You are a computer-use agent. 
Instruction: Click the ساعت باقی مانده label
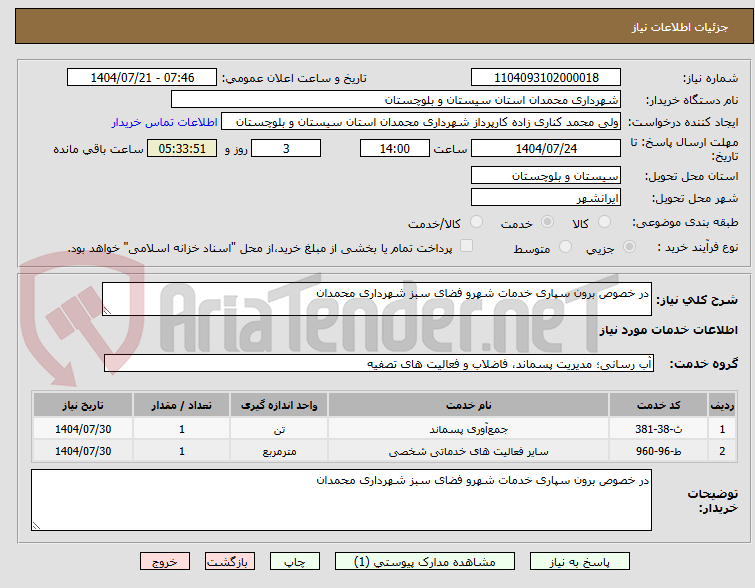[x=98, y=149]
